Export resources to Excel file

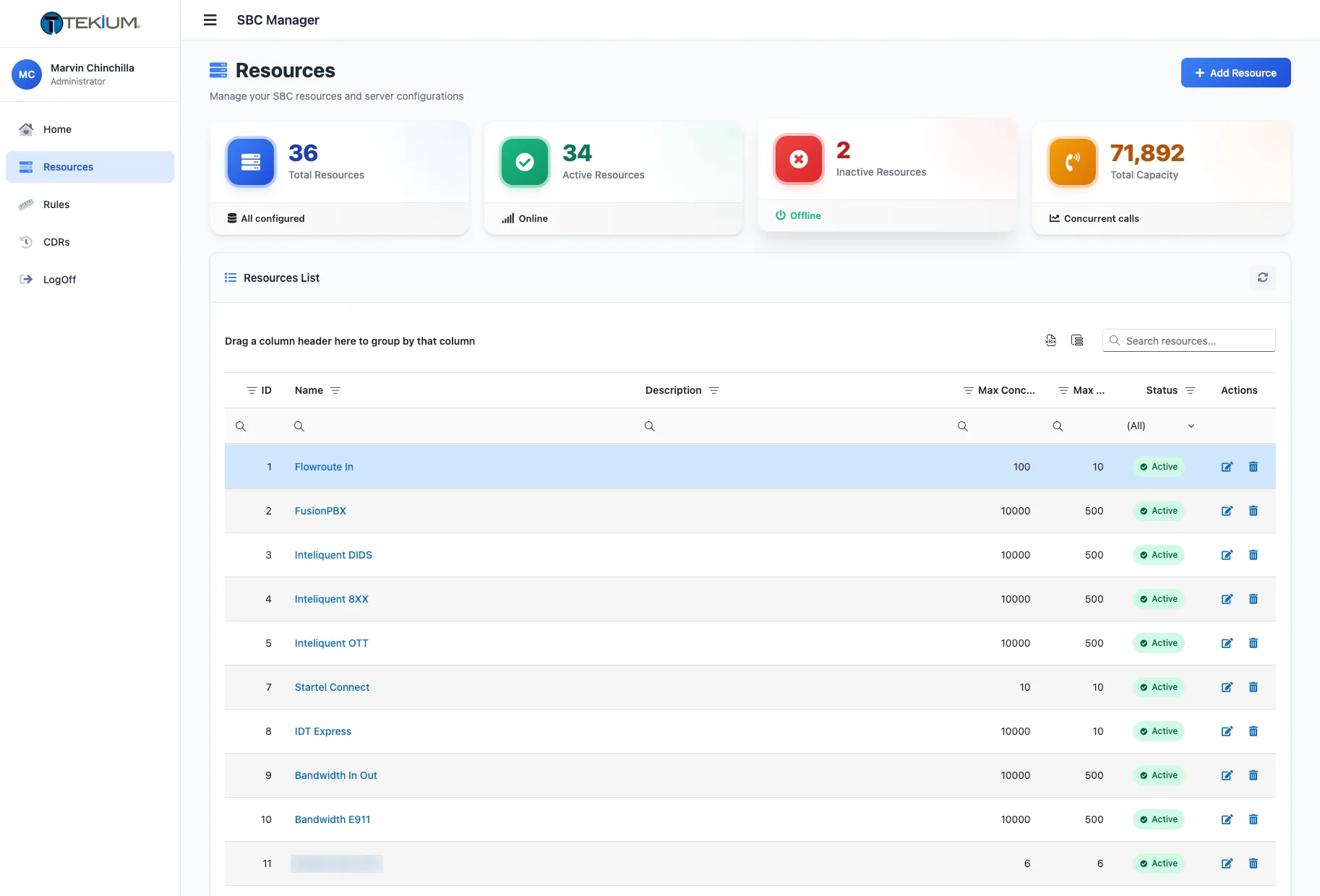coord(1051,340)
